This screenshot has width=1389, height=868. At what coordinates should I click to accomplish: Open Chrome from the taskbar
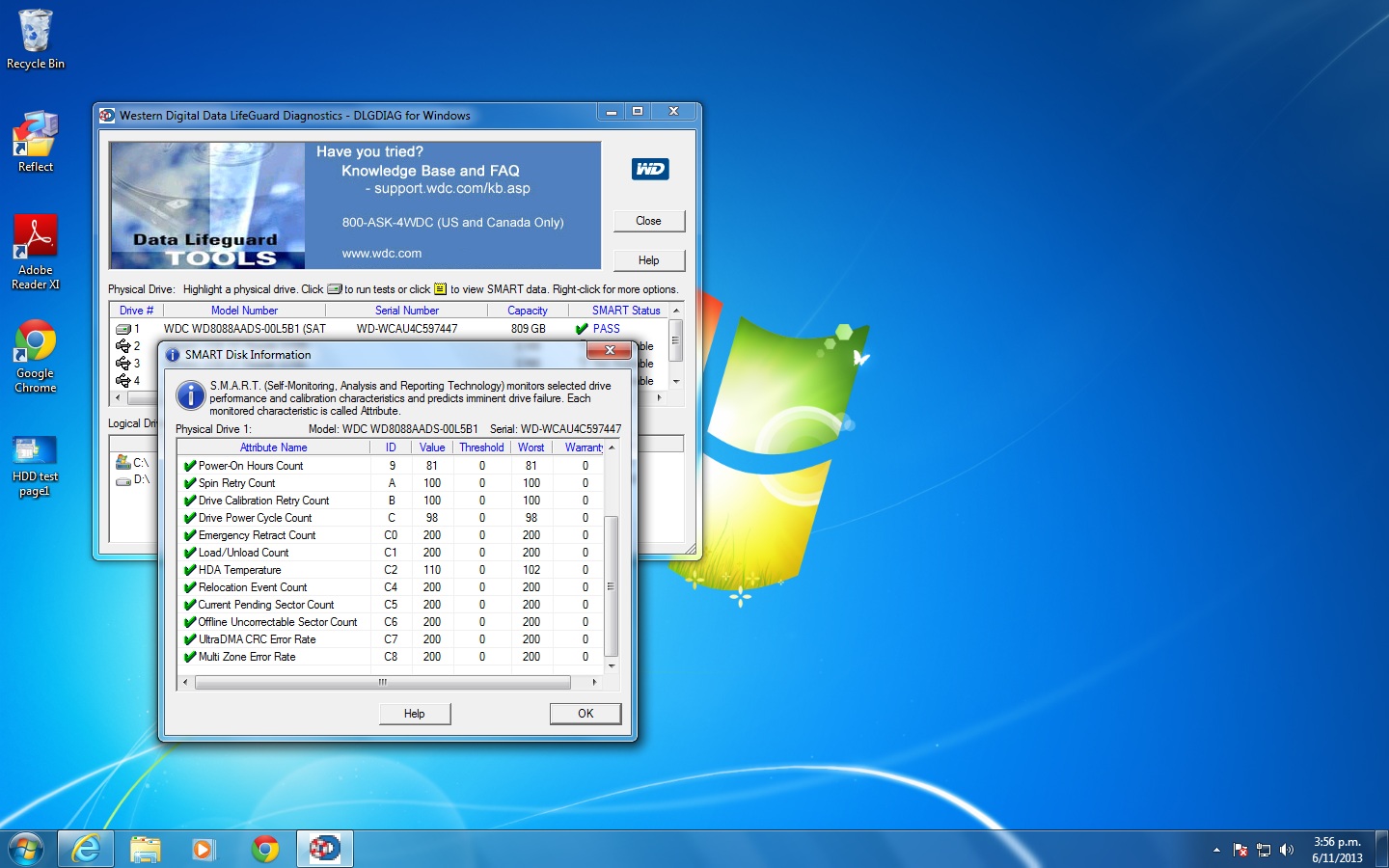(x=265, y=849)
